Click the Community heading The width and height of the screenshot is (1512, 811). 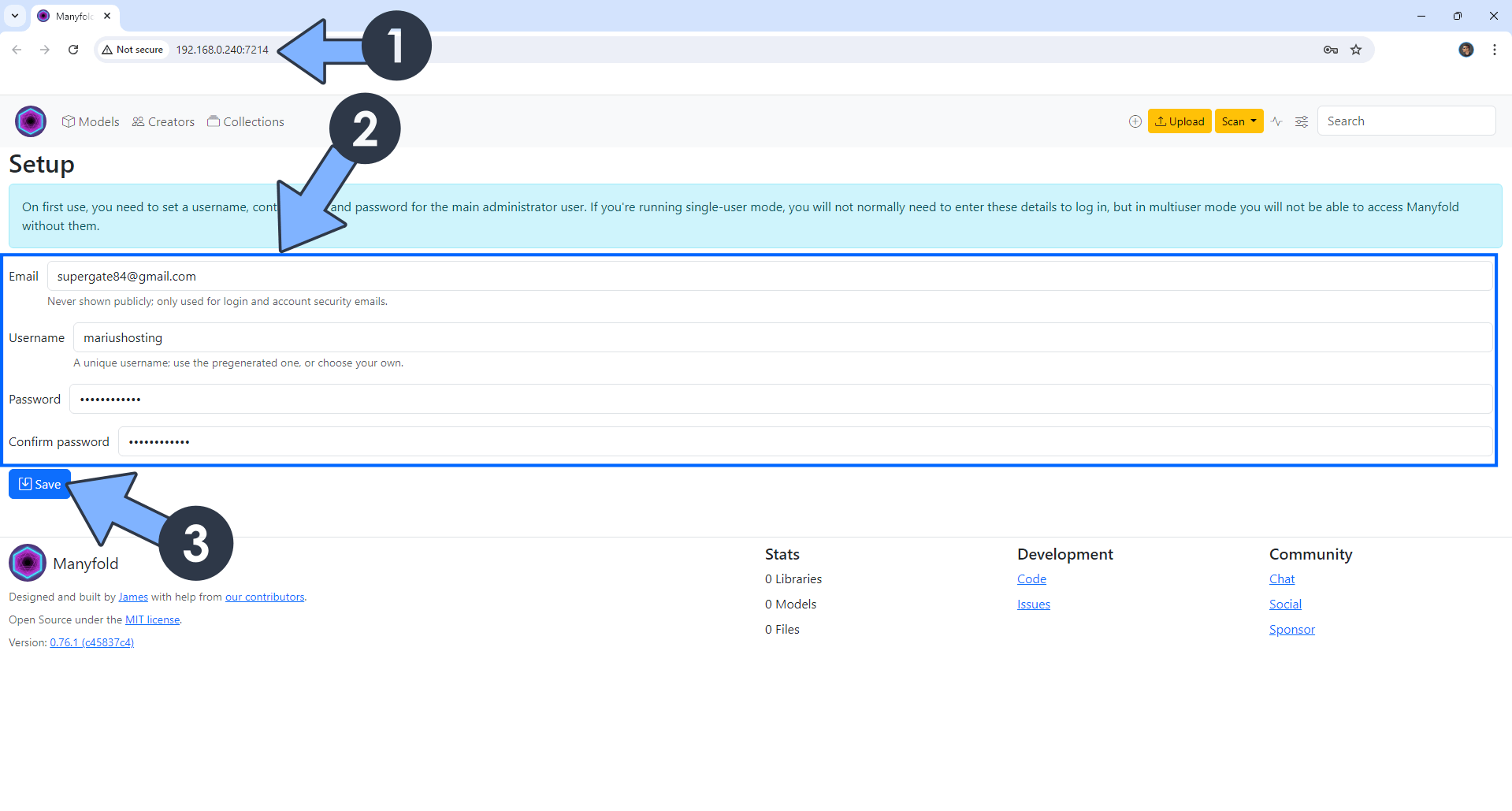1311,554
